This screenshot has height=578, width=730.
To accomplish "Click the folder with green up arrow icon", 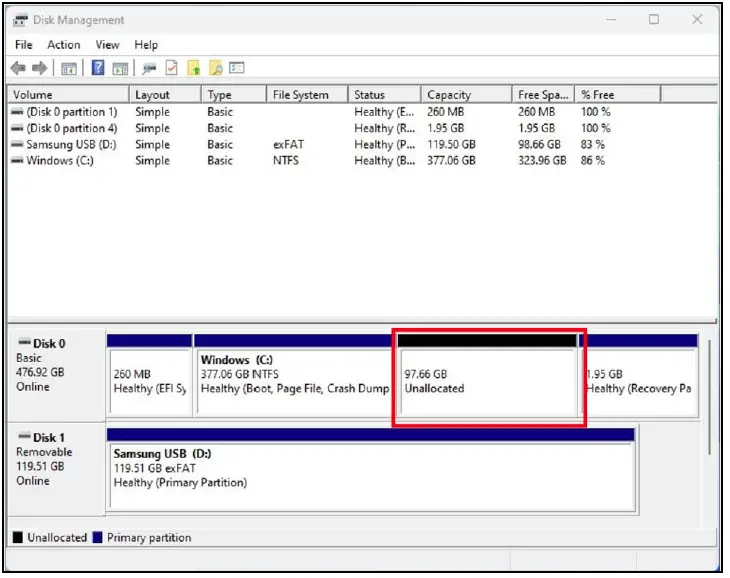I will point(194,68).
